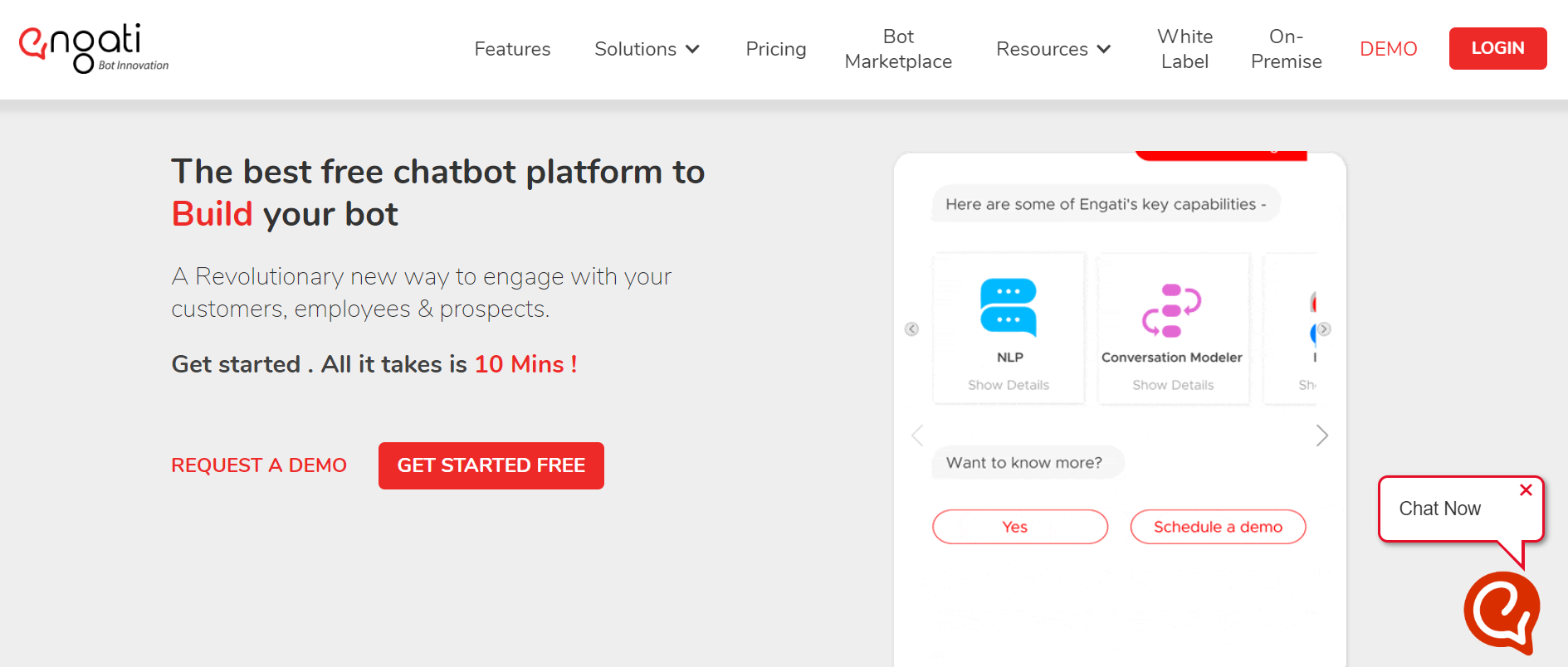Click the DEMO navigation link
Image resolution: width=1568 pixels, height=667 pixels.
[1389, 49]
